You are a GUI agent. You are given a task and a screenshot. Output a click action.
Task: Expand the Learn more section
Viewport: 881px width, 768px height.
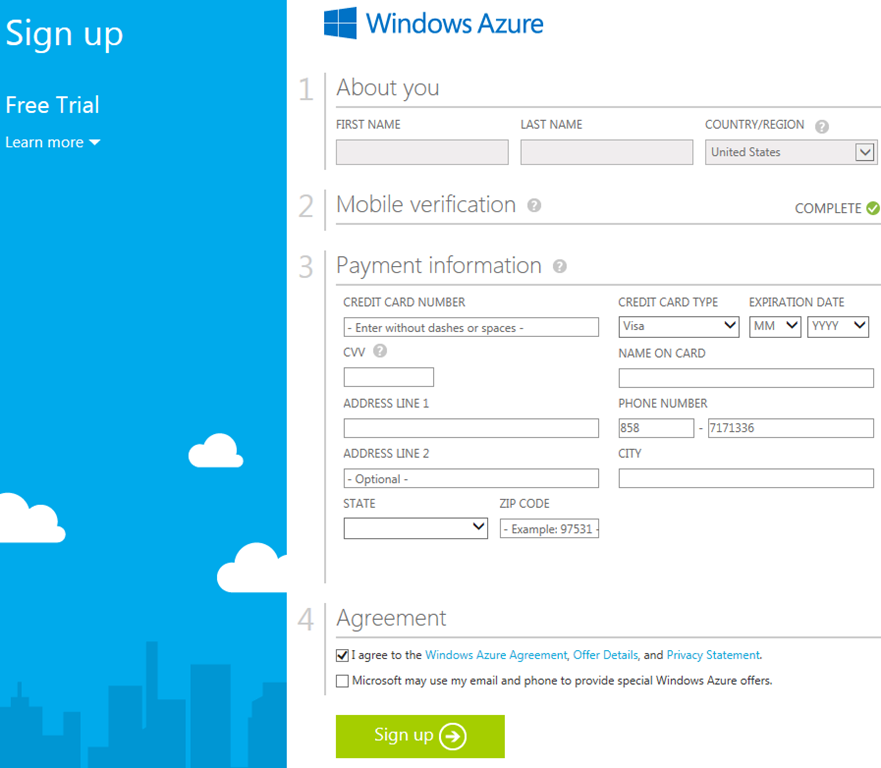tap(53, 142)
